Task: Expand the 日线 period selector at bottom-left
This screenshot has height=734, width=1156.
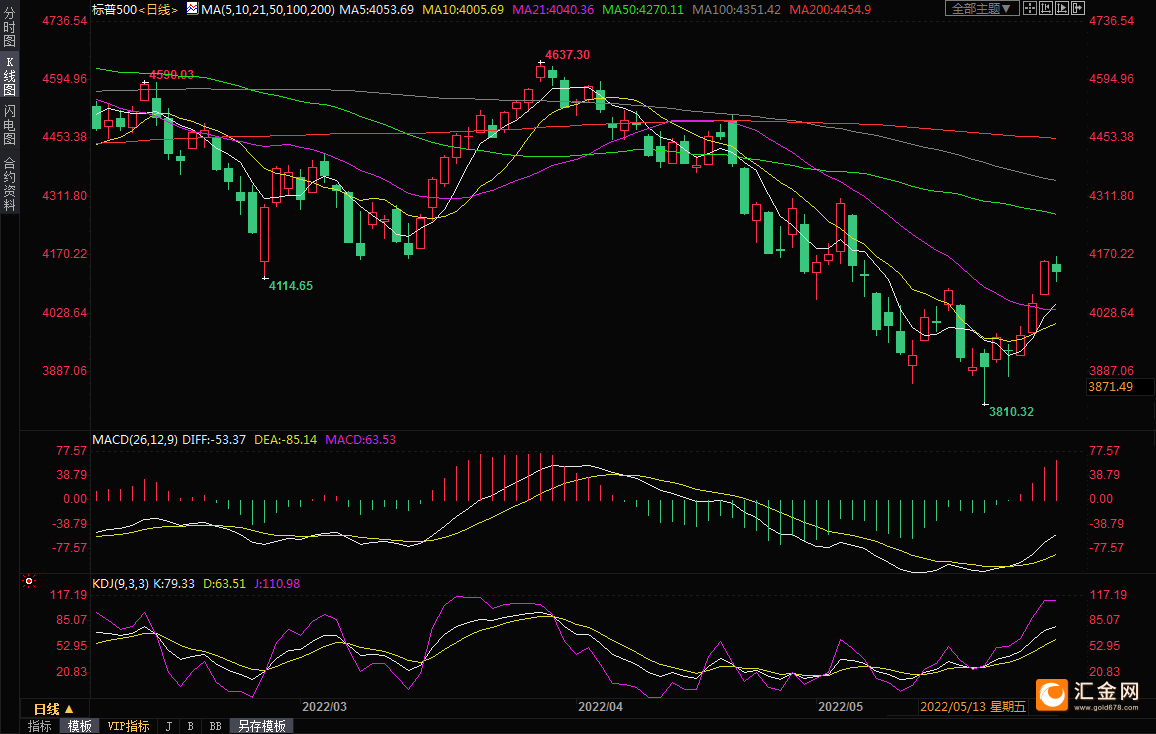Action: [54, 708]
